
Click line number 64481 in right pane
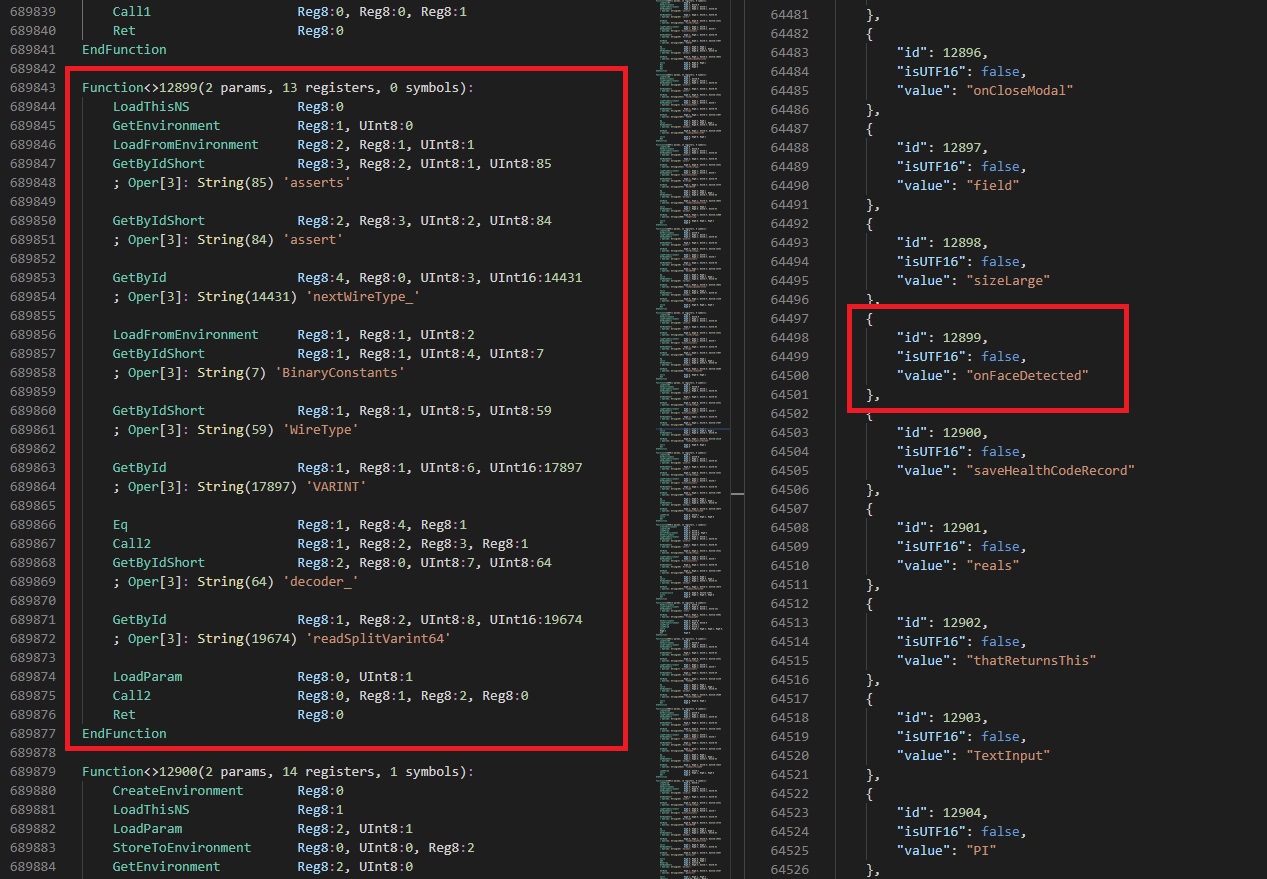(790, 15)
